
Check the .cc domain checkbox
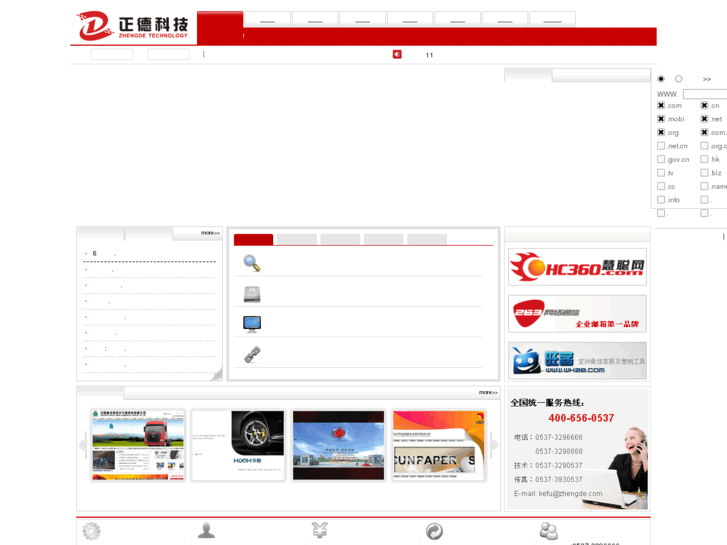[661, 186]
